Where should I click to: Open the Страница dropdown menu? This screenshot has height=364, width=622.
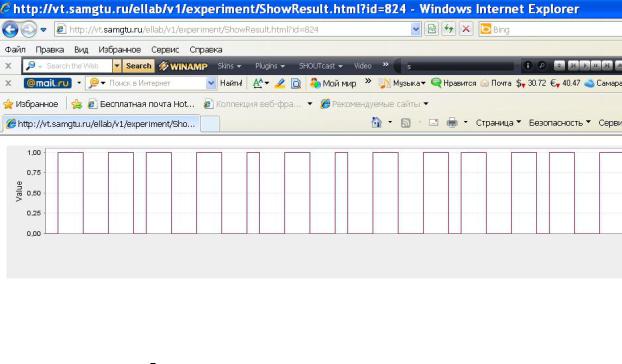[x=498, y=123]
